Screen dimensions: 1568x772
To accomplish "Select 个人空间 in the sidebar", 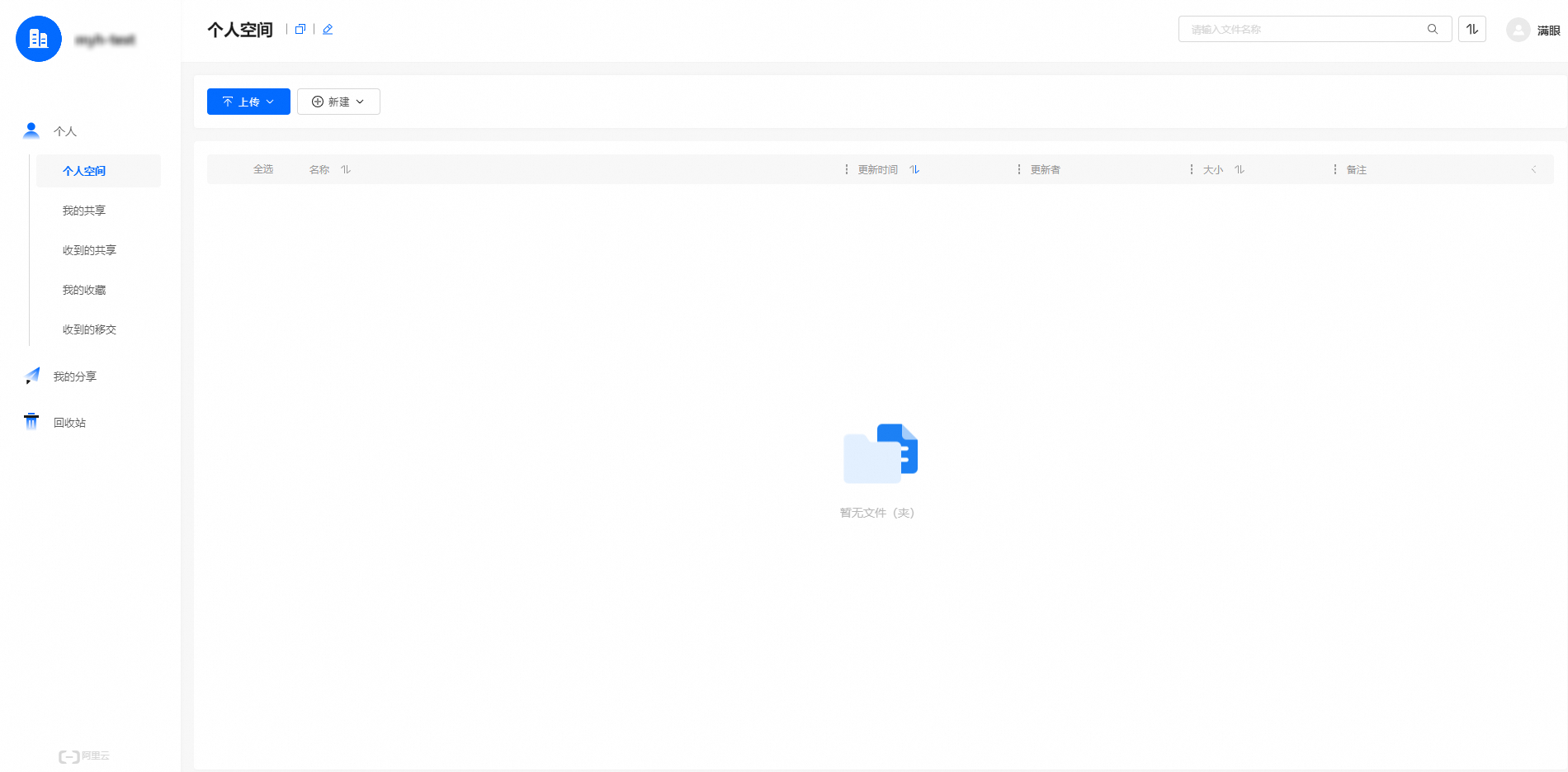I will pos(98,171).
